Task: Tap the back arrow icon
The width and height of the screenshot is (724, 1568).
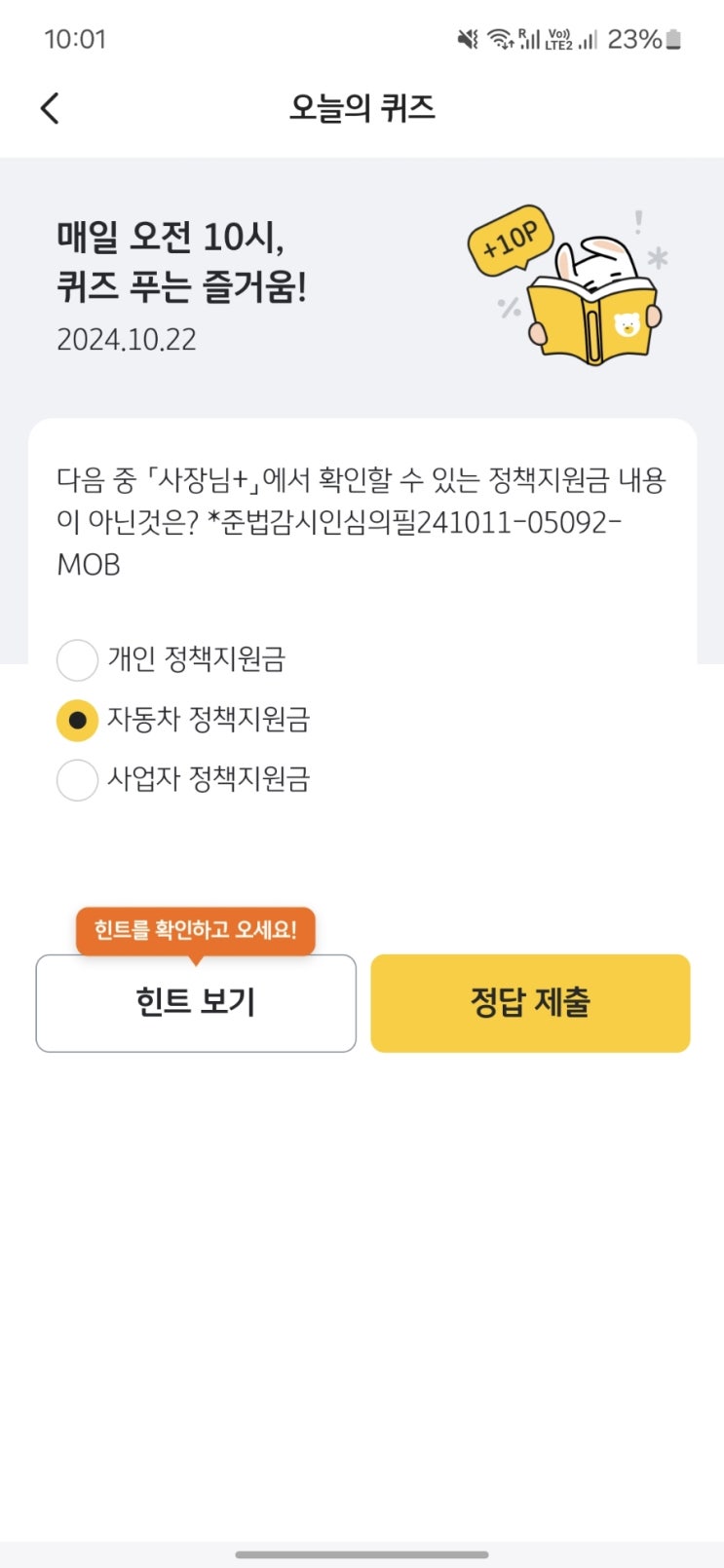Action: tap(51, 108)
